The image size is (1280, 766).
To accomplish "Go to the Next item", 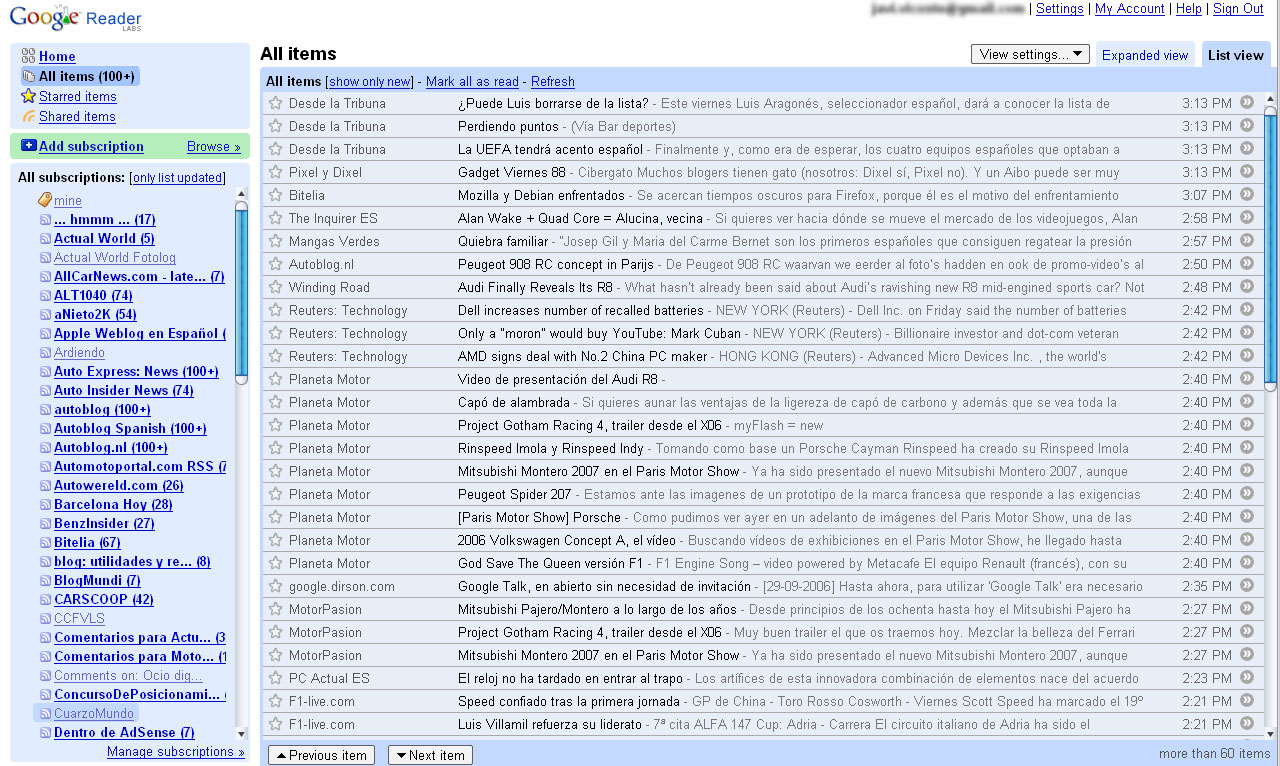I will (430, 755).
